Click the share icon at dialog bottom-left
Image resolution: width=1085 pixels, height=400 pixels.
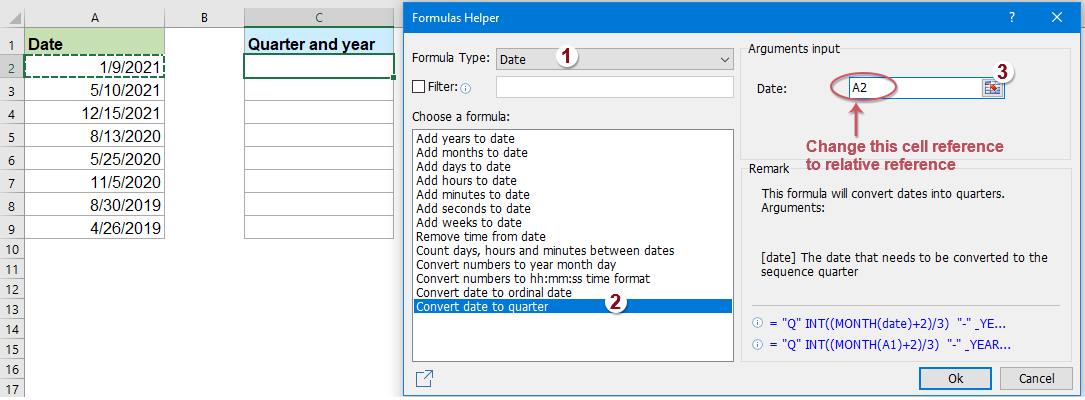click(424, 378)
